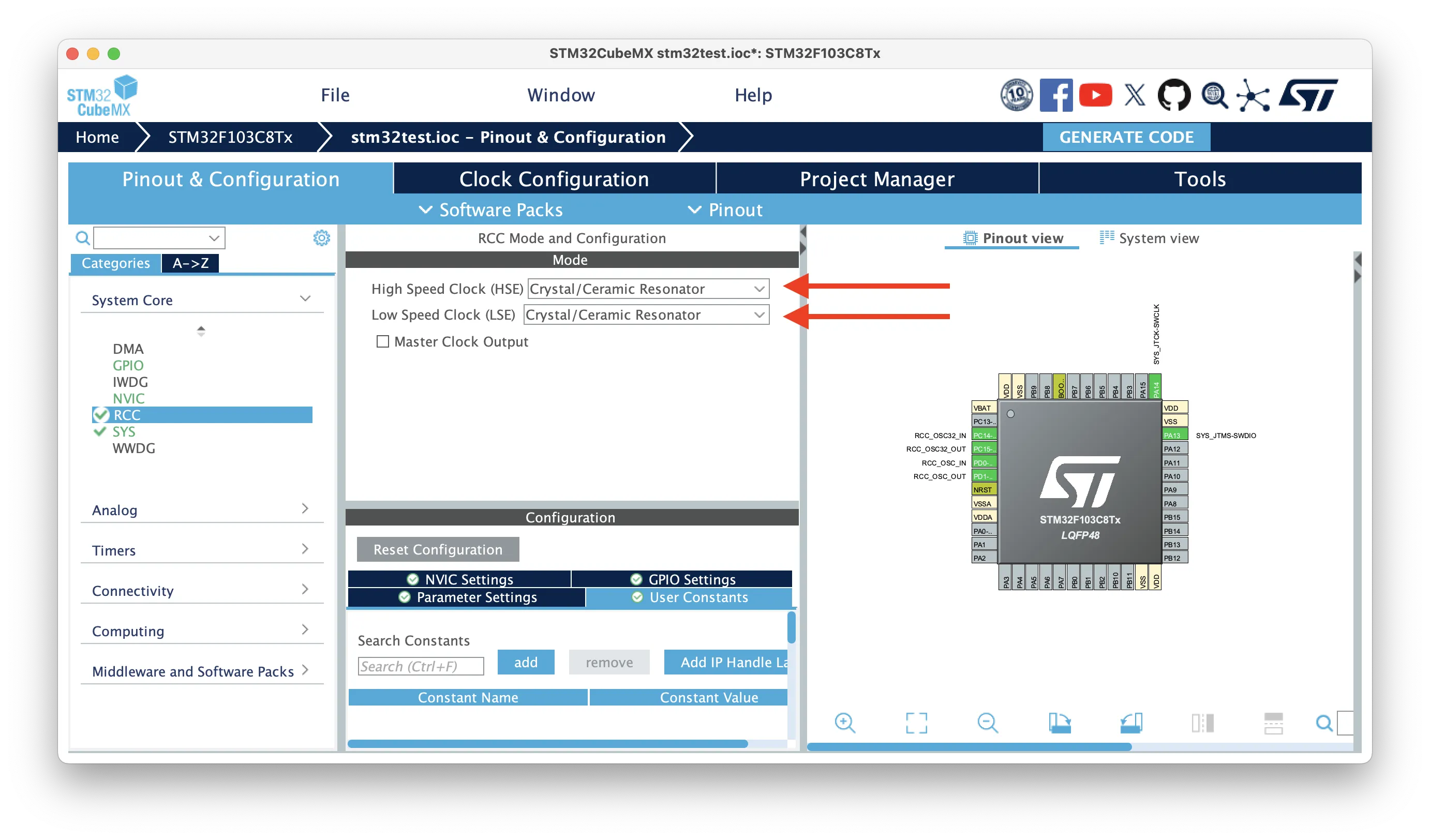1430x840 pixels.
Task: Open the GitHub page via its icon
Action: tap(1173, 95)
